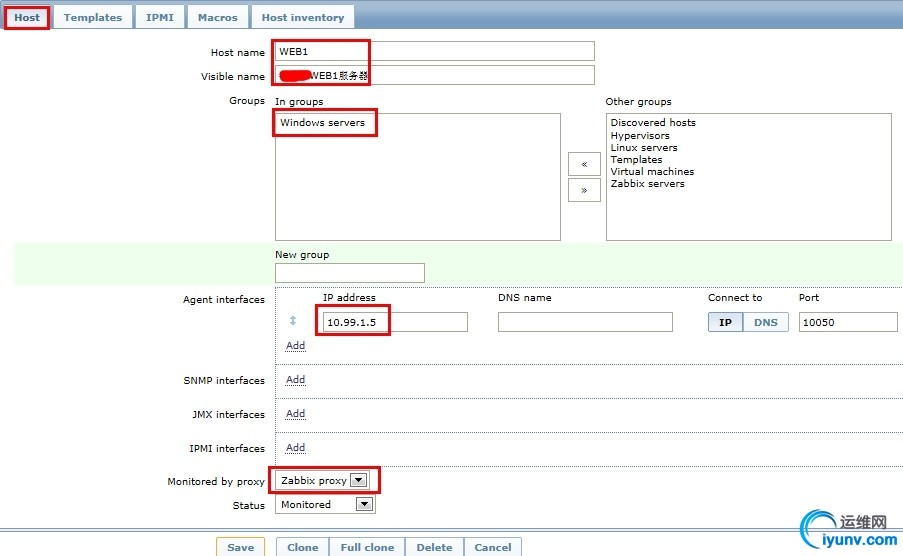Open the Status dropdown showing Monitored
The height and width of the screenshot is (556, 903).
pos(325,504)
